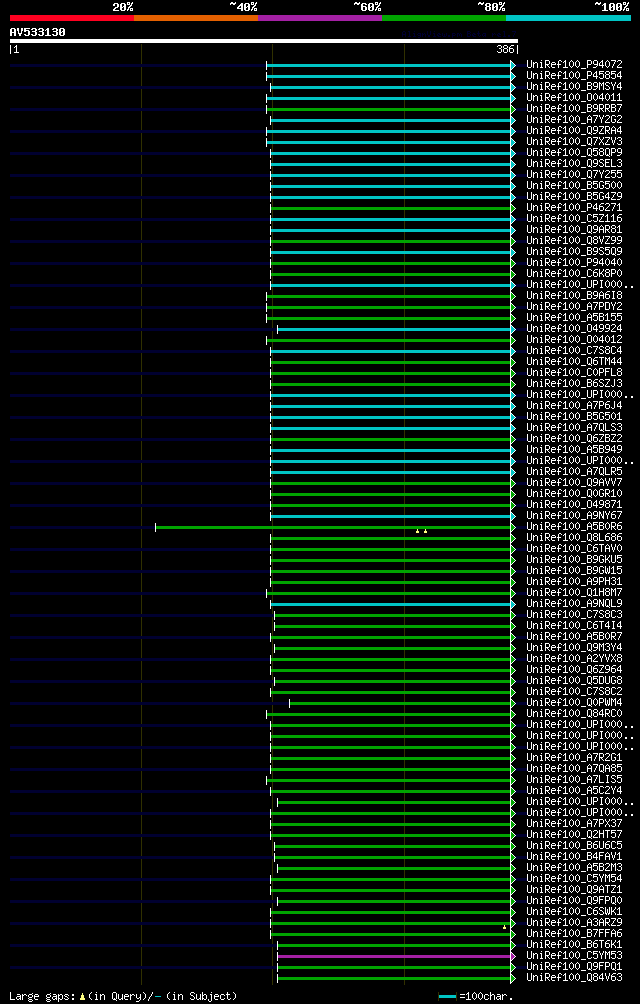This screenshot has width=640, height=1004.
Task: Click the purple ~60% legend segment
Action: click(320, 18)
